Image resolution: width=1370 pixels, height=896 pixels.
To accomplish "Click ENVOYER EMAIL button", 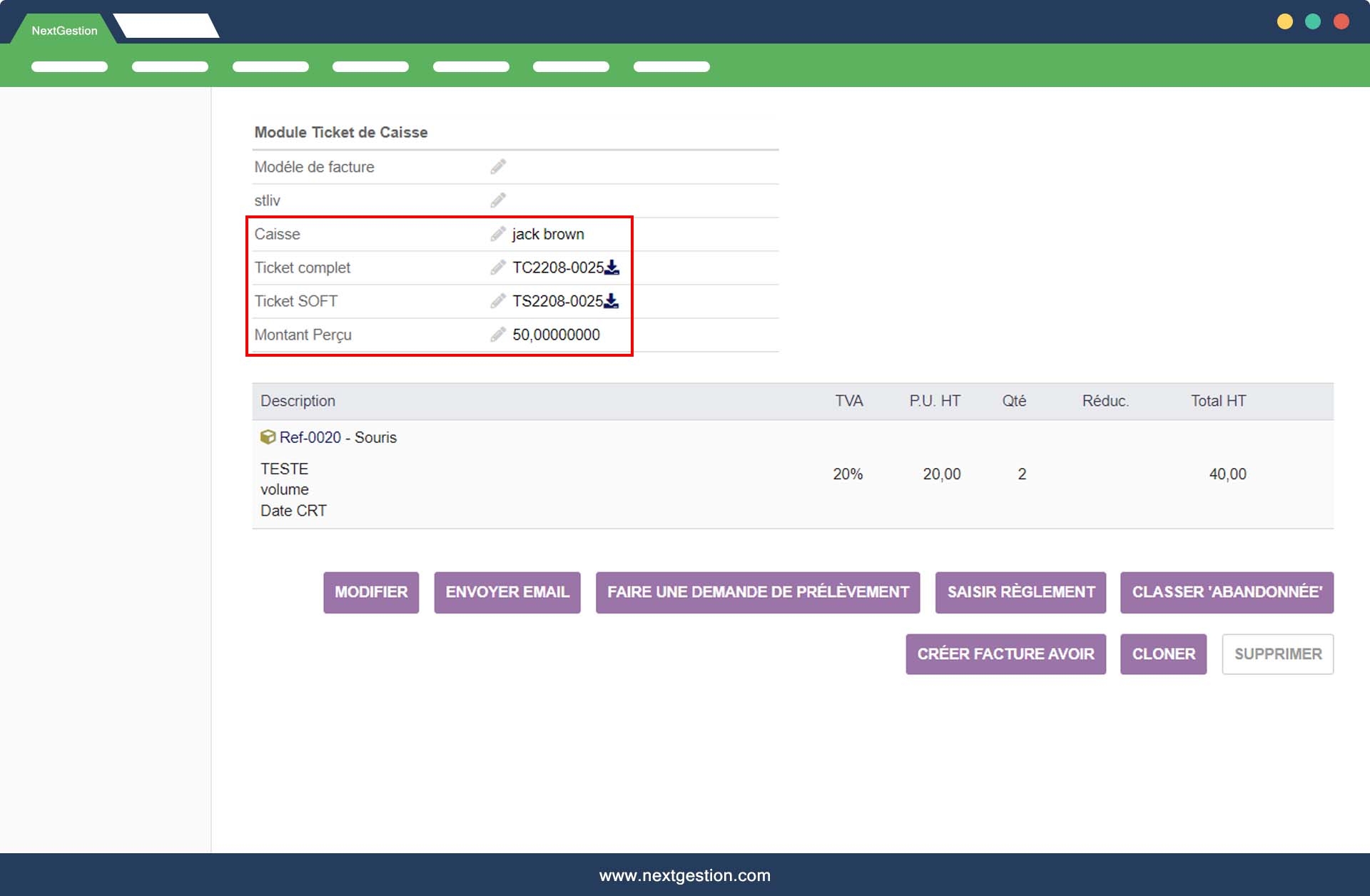I will (x=507, y=592).
